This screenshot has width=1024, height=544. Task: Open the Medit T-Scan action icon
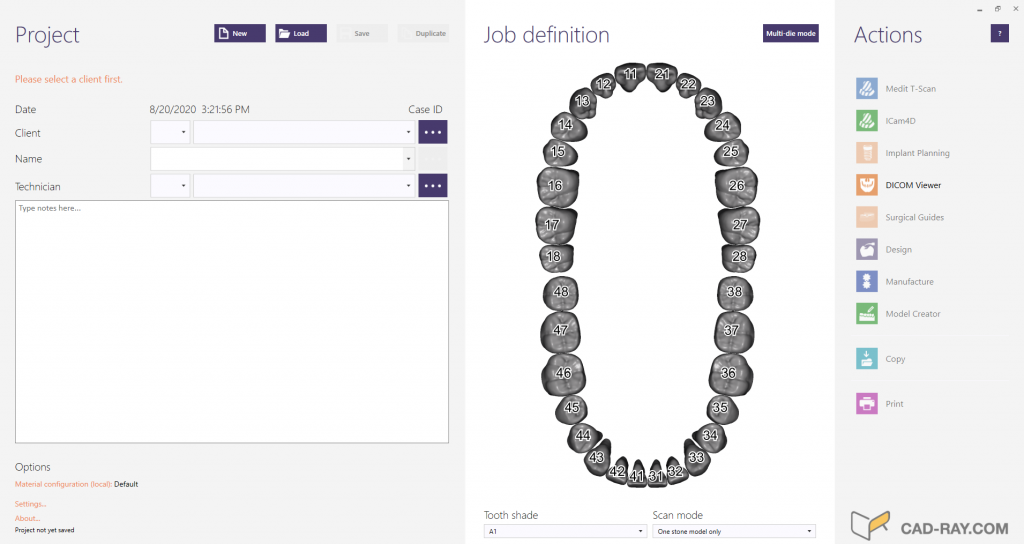pos(867,89)
